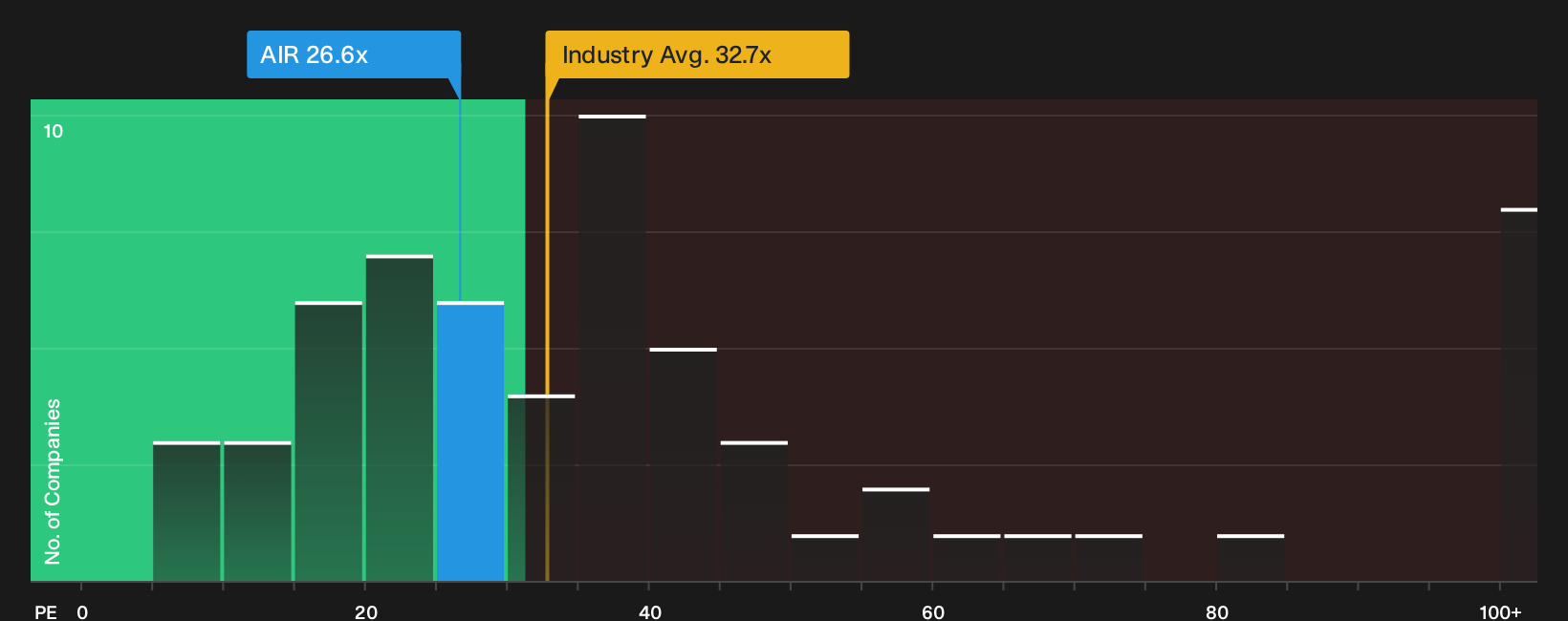
Task: Click the bar at PE 40-45
Action: pos(684,464)
